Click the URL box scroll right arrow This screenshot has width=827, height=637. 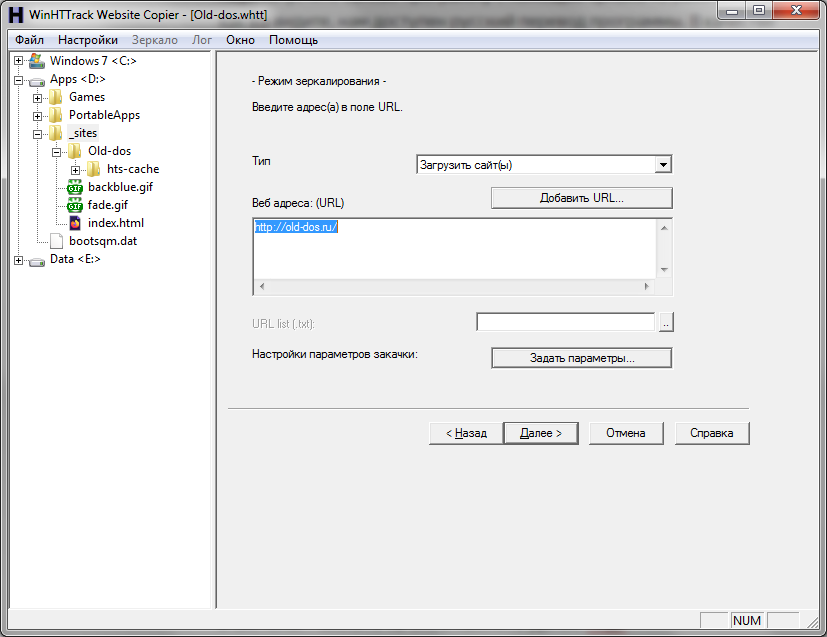coord(647,287)
